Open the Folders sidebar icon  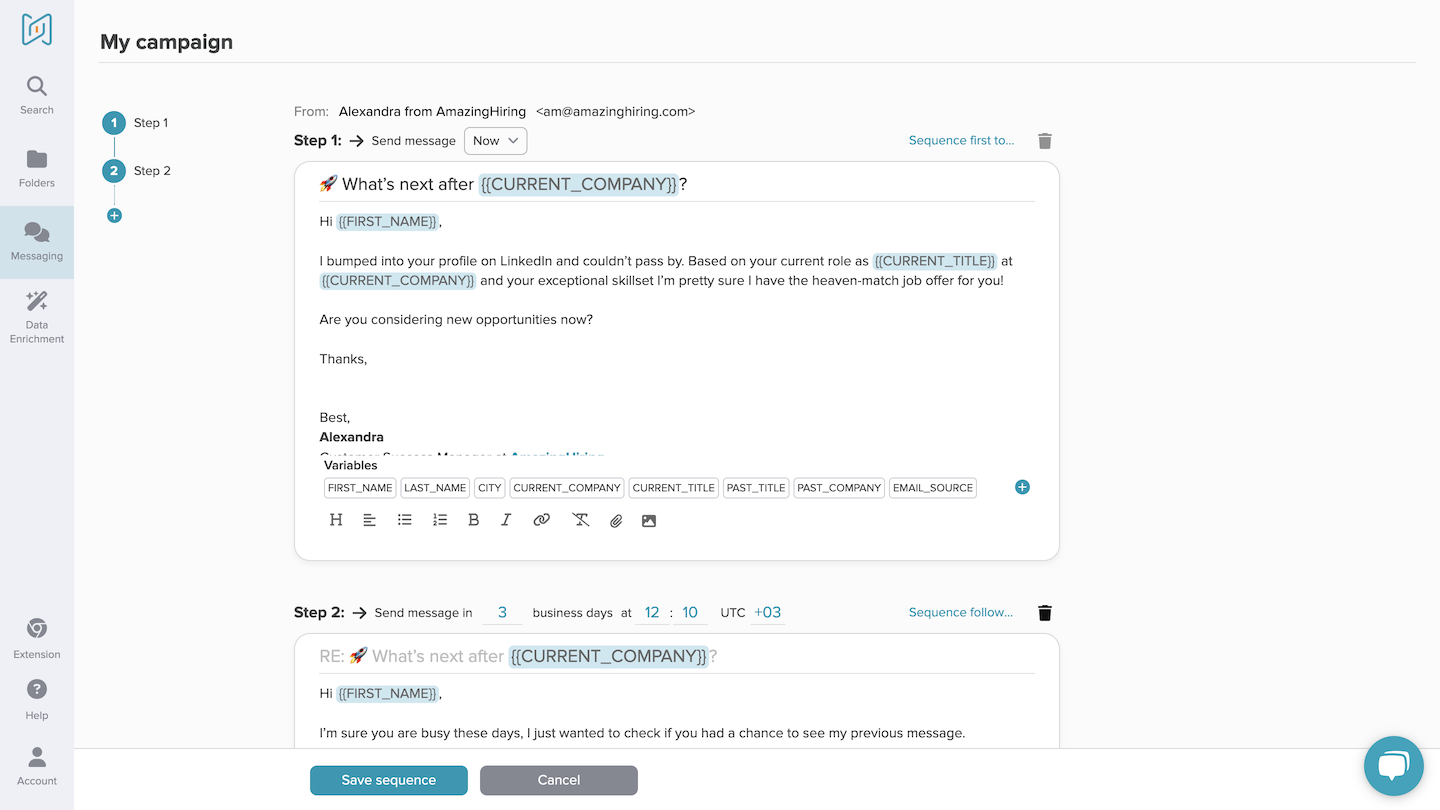(x=37, y=169)
